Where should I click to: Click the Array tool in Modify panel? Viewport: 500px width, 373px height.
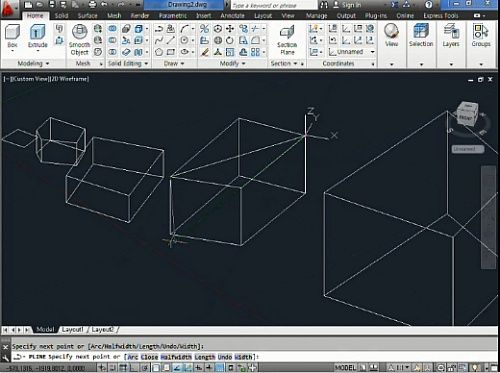pos(256,52)
